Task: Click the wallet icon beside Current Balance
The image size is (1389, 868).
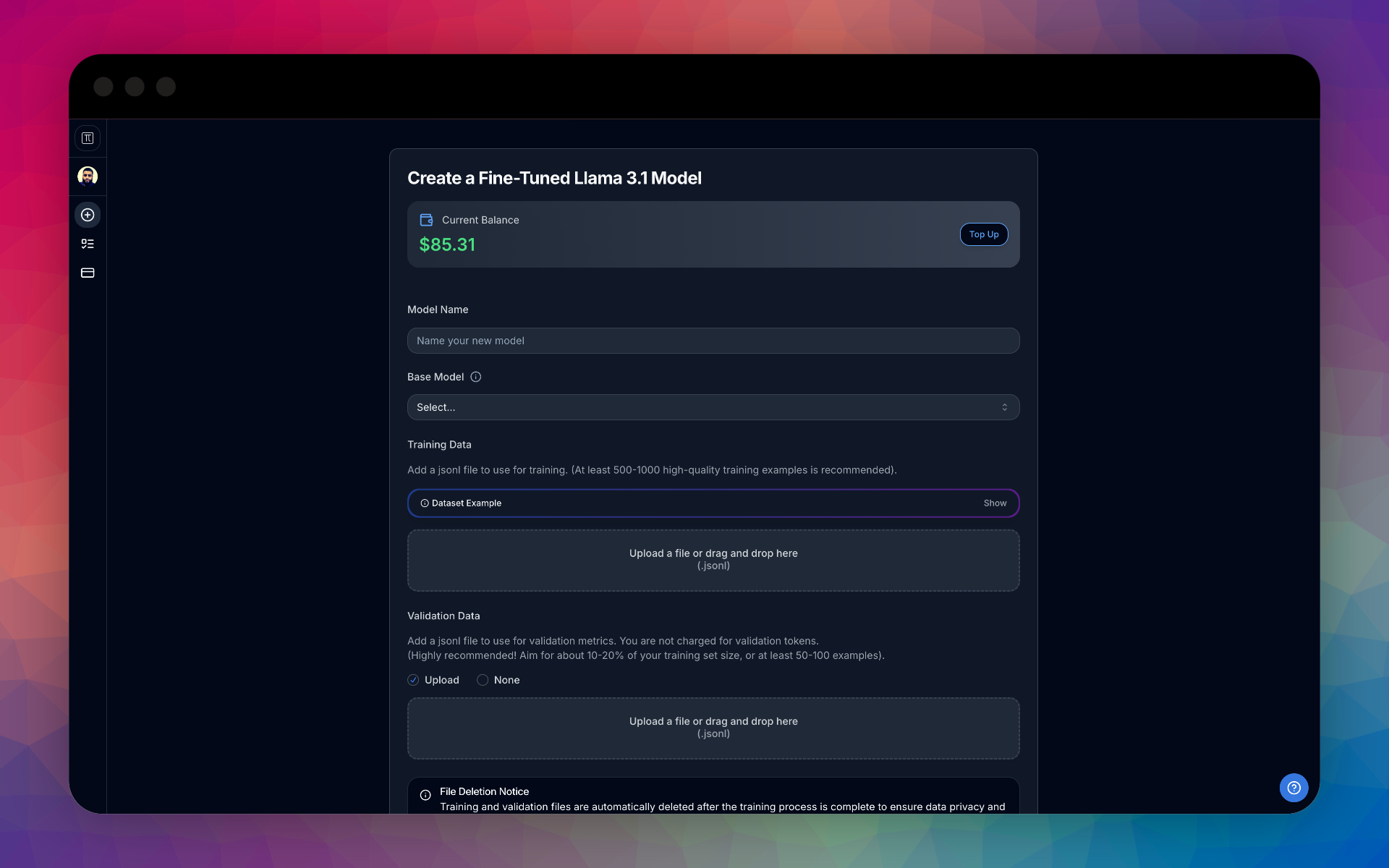Action: [426, 220]
